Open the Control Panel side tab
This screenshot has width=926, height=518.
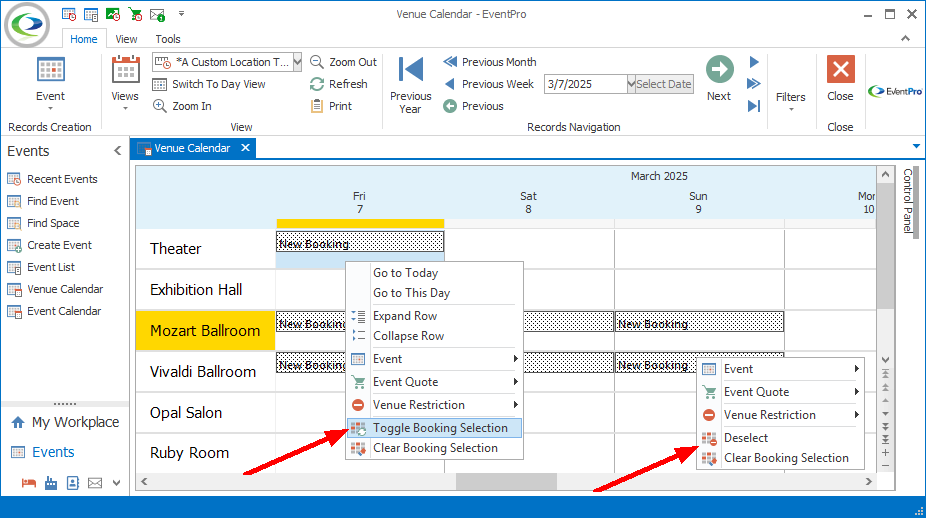pyautogui.click(x=908, y=201)
